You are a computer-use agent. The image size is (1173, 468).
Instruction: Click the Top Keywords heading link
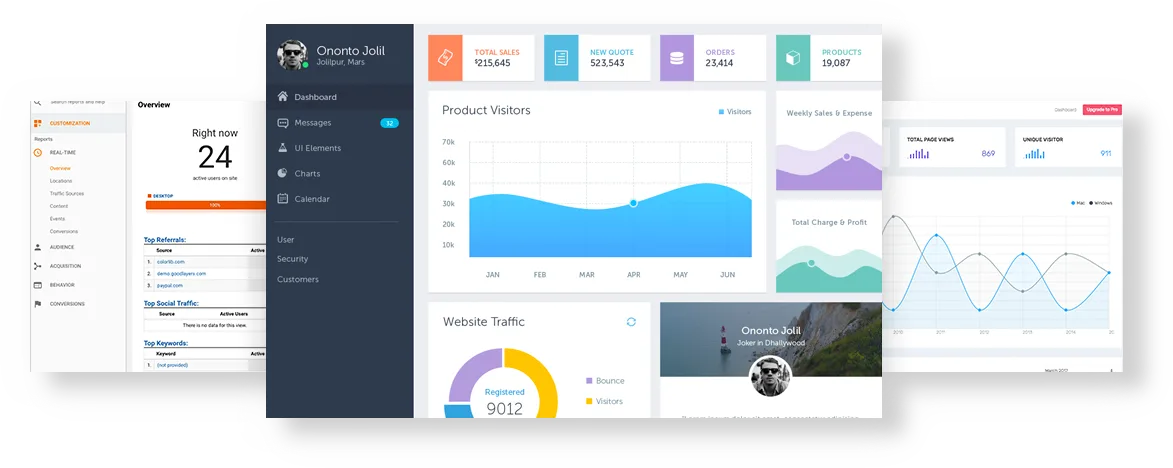165,343
